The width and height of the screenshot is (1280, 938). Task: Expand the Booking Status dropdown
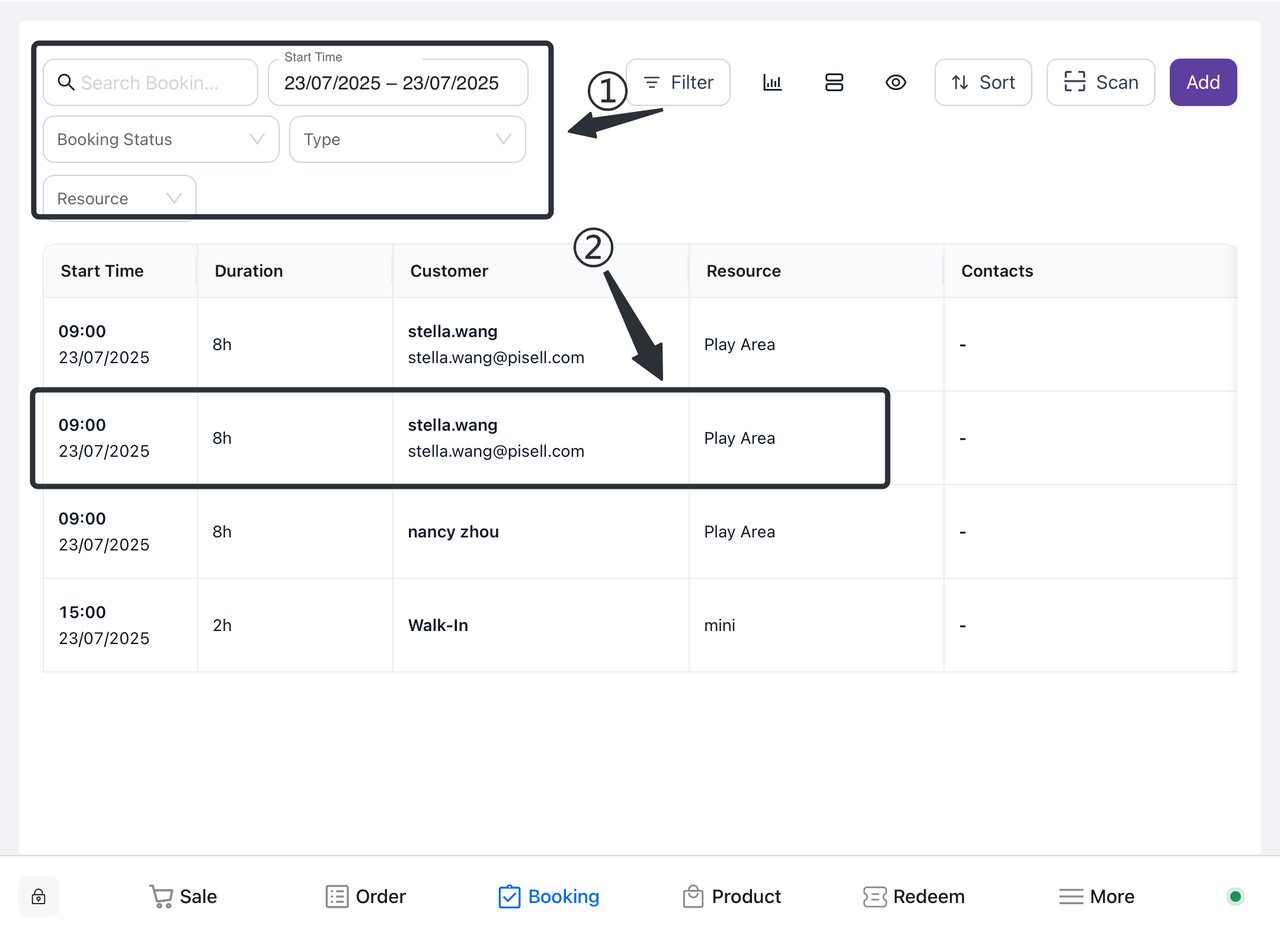160,140
